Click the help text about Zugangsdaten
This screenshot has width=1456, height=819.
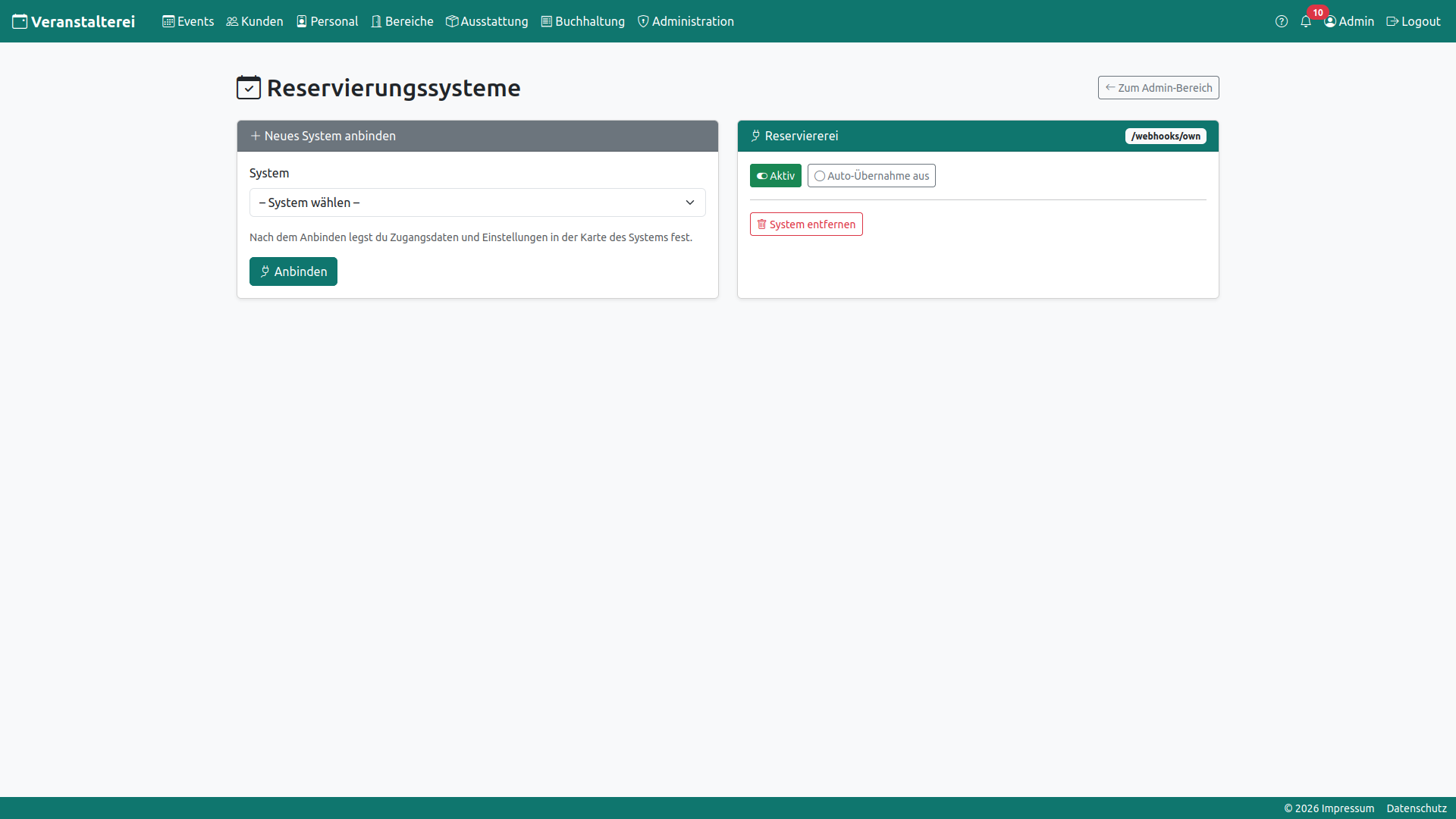471,237
